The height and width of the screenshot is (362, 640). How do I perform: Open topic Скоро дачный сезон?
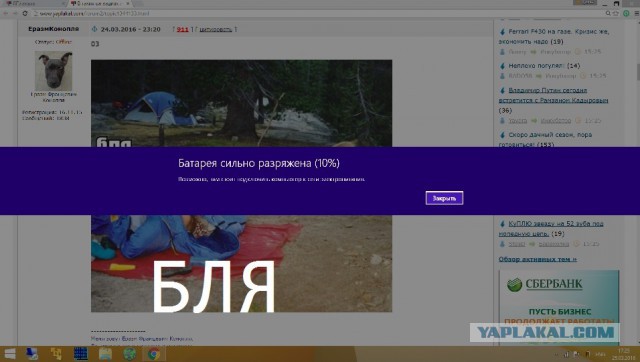[x=545, y=140]
